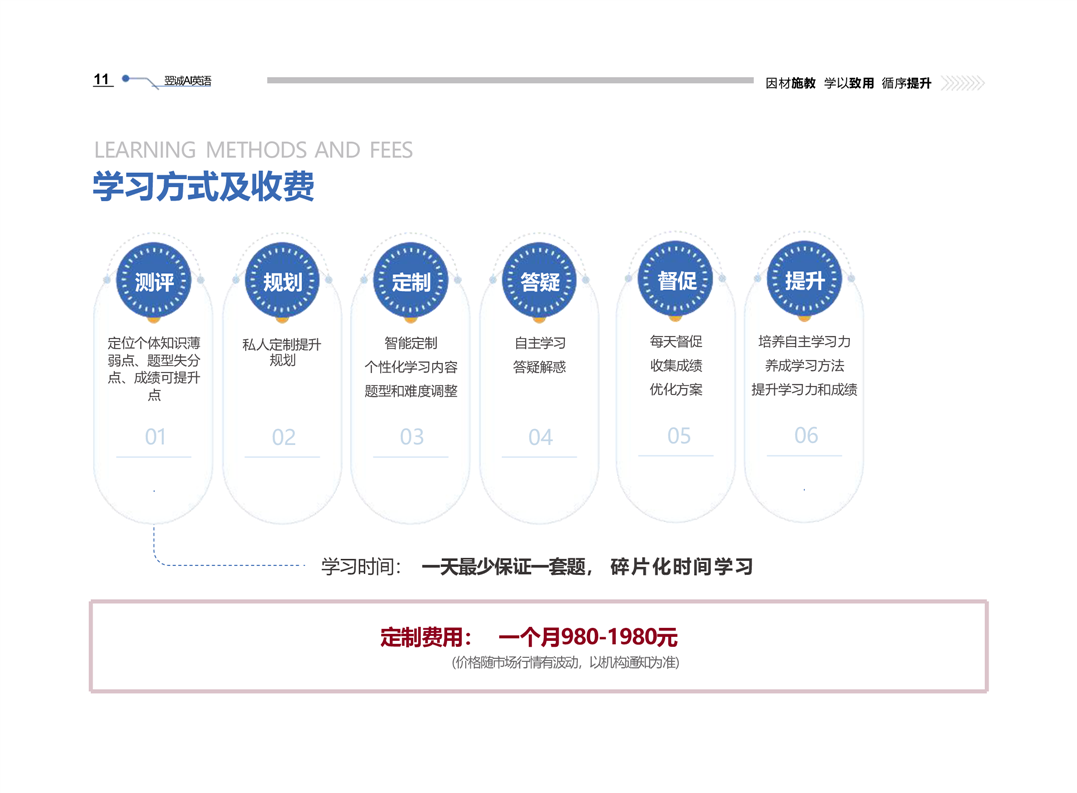
Task: Select the 定制 circular badge
Action: click(x=411, y=282)
